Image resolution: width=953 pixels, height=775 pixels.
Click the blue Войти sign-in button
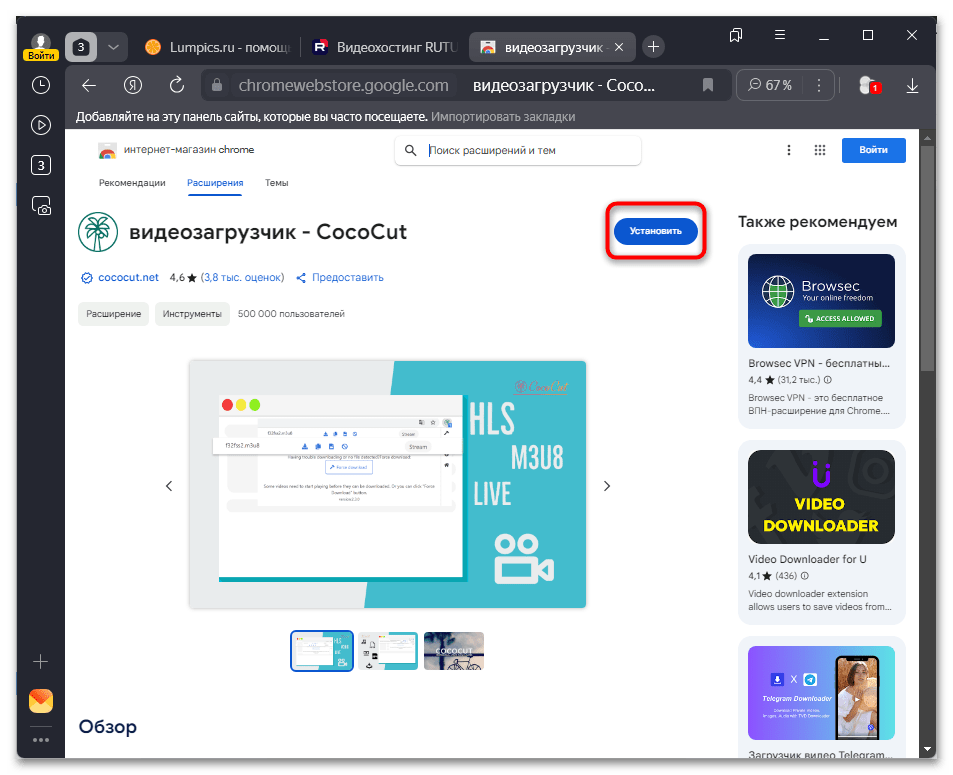pyautogui.click(x=873, y=150)
